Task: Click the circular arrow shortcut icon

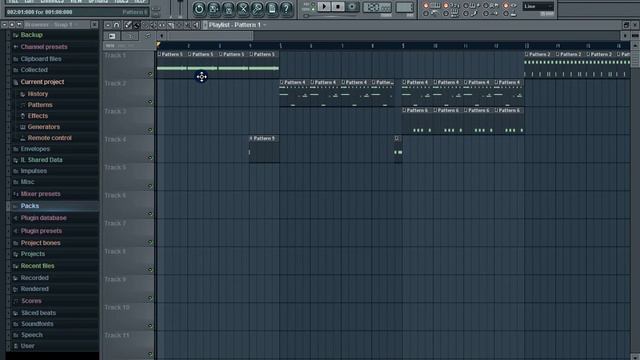Action: [x=199, y=9]
